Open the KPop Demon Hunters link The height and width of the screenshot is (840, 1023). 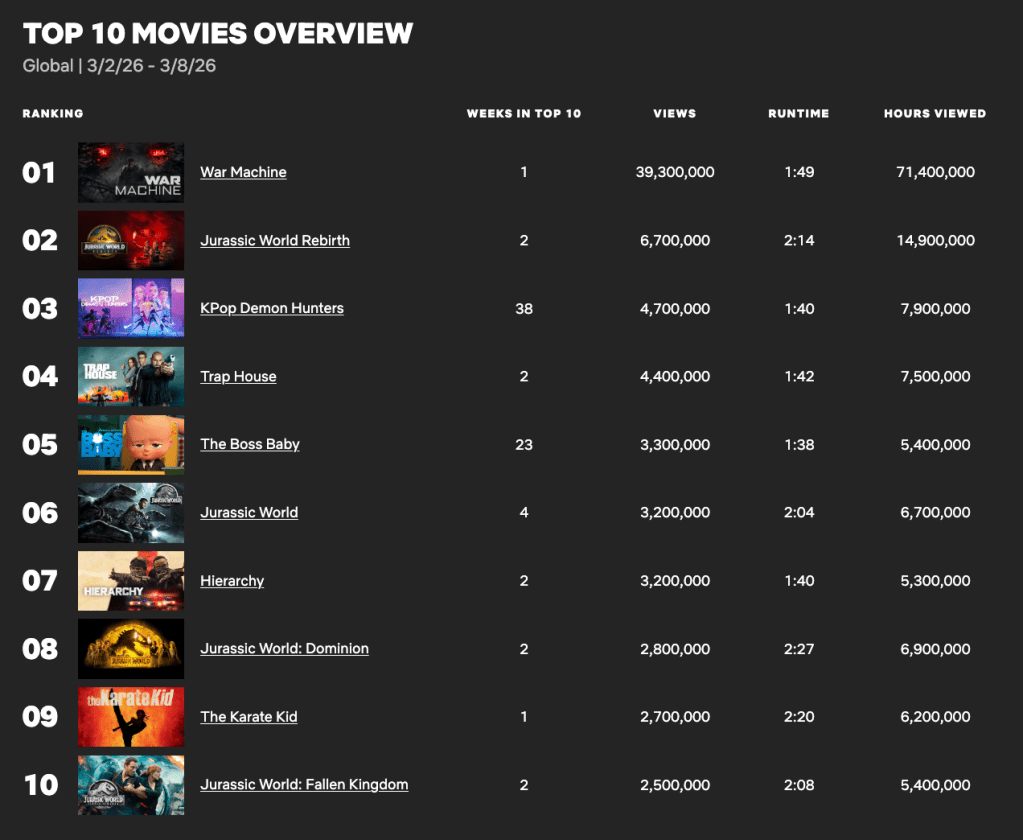pyautogui.click(x=271, y=308)
